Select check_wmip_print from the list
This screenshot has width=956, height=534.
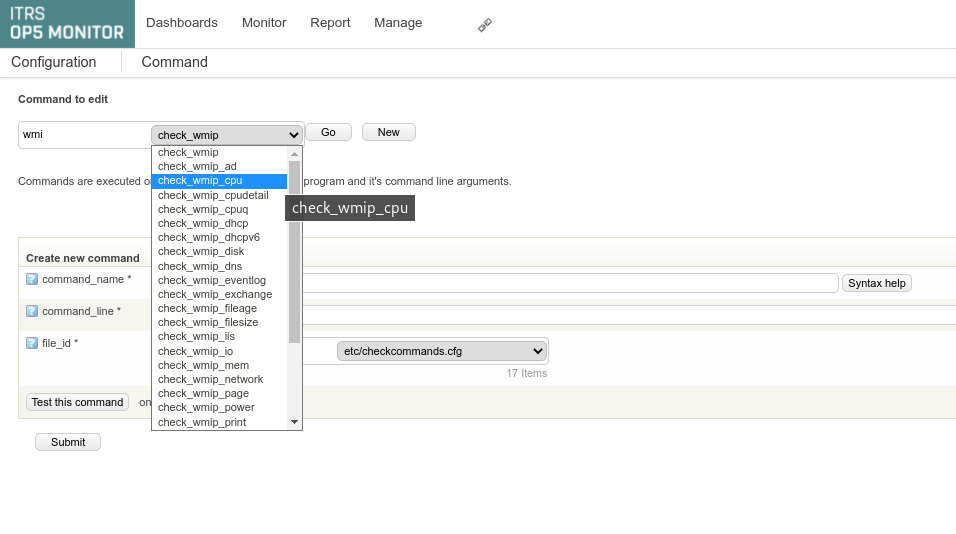[x=219, y=422]
